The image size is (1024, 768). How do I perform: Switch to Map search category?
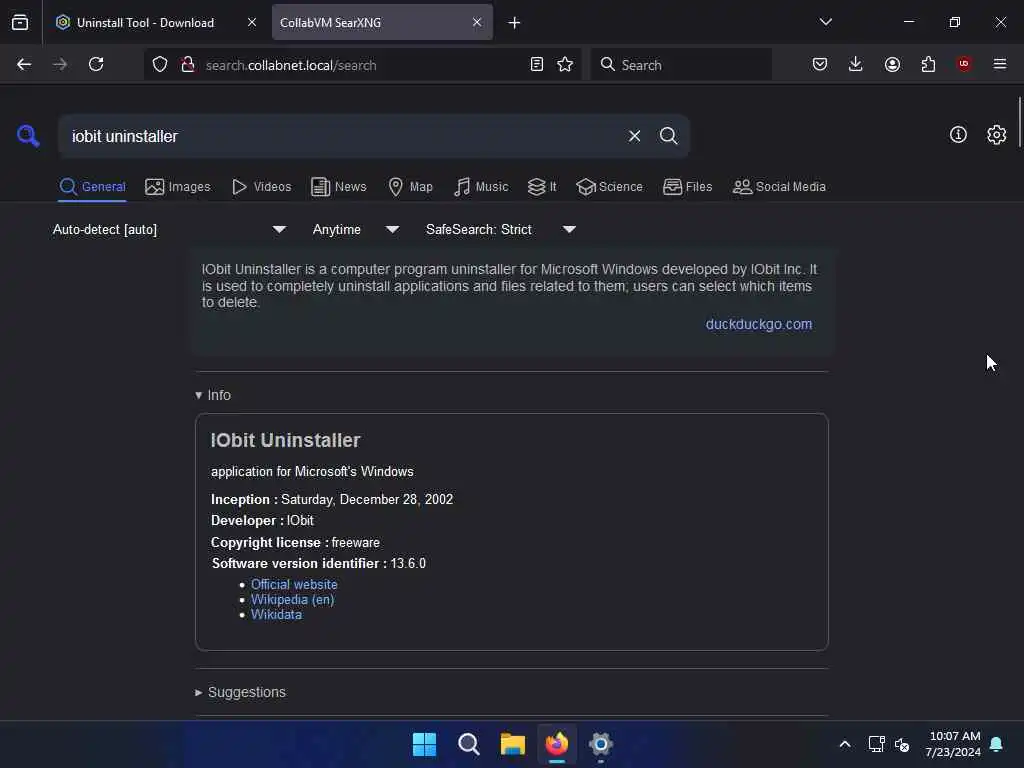pos(410,187)
